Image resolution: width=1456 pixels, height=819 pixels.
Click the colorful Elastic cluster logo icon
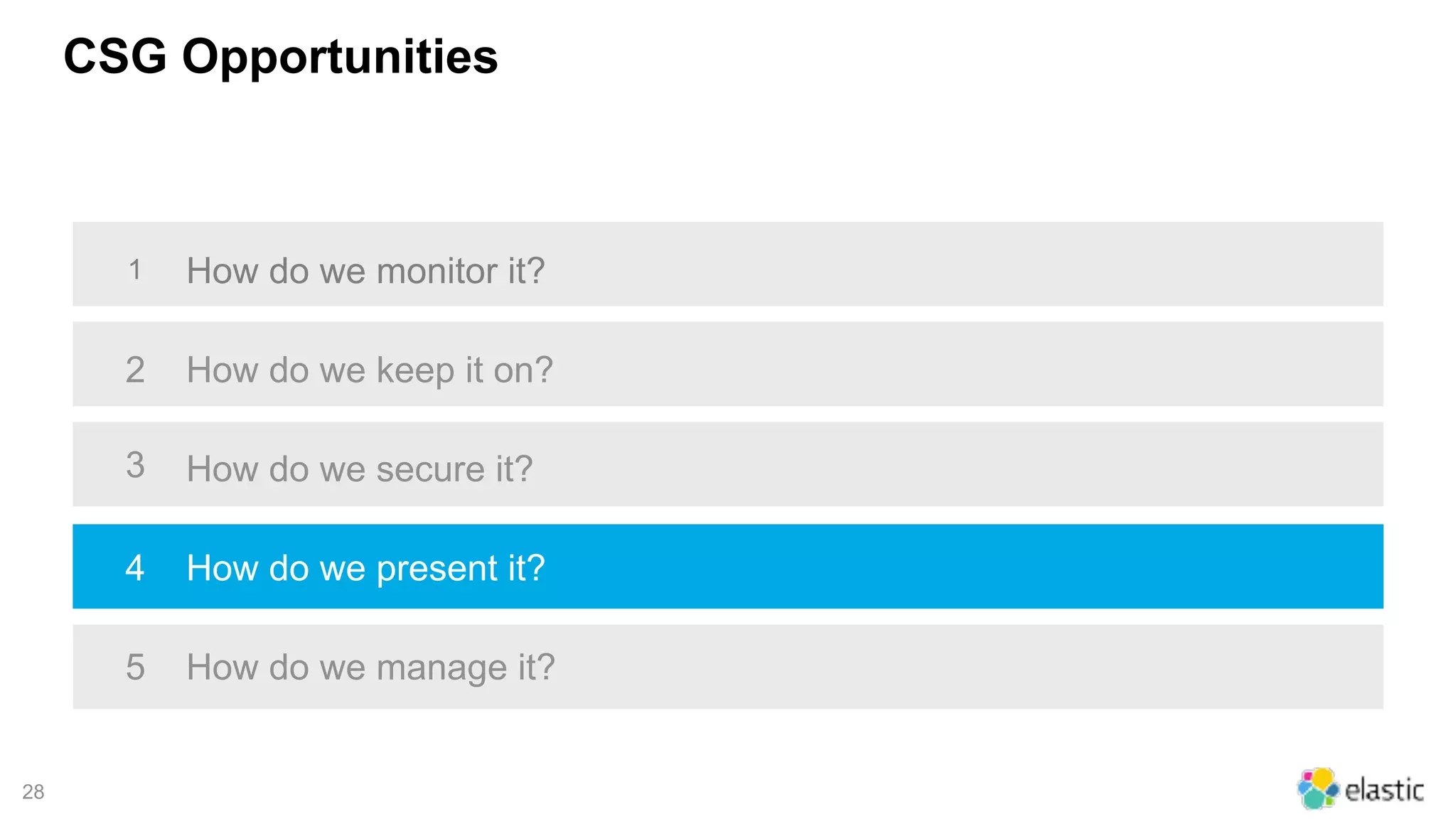click(x=1317, y=788)
